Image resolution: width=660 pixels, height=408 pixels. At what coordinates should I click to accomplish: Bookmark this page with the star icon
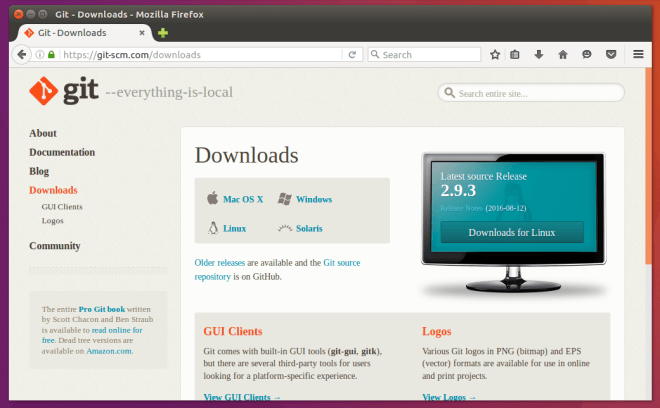pos(495,55)
